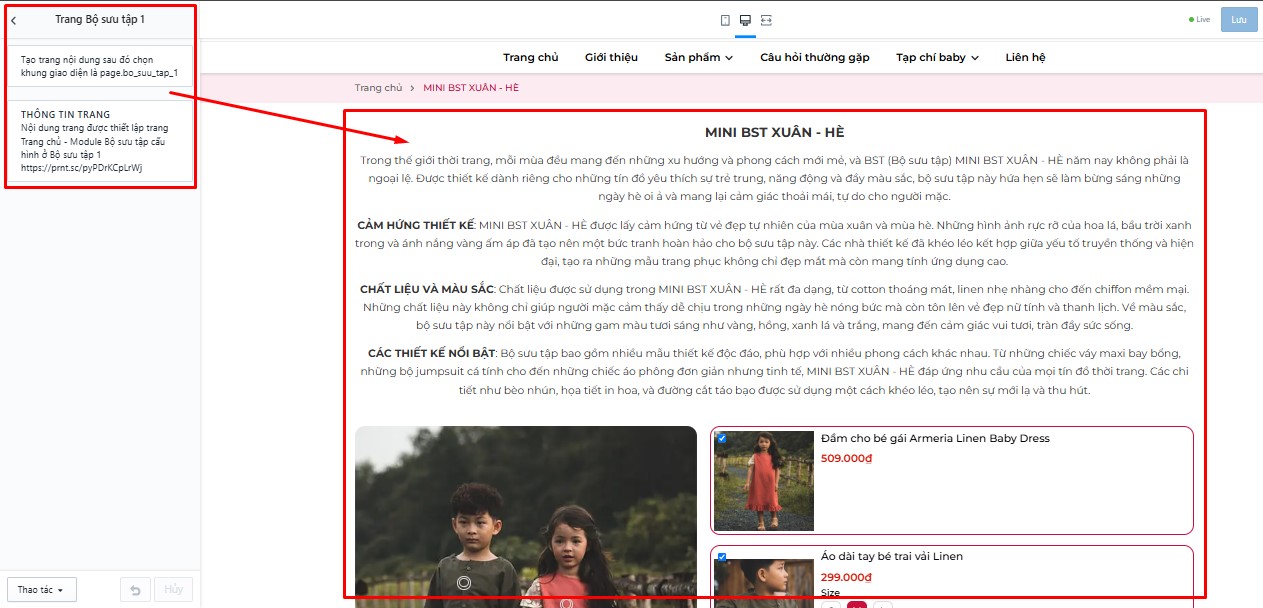1263x608 pixels.
Task: Expand the Tạp chí baby menu
Action: click(x=937, y=57)
